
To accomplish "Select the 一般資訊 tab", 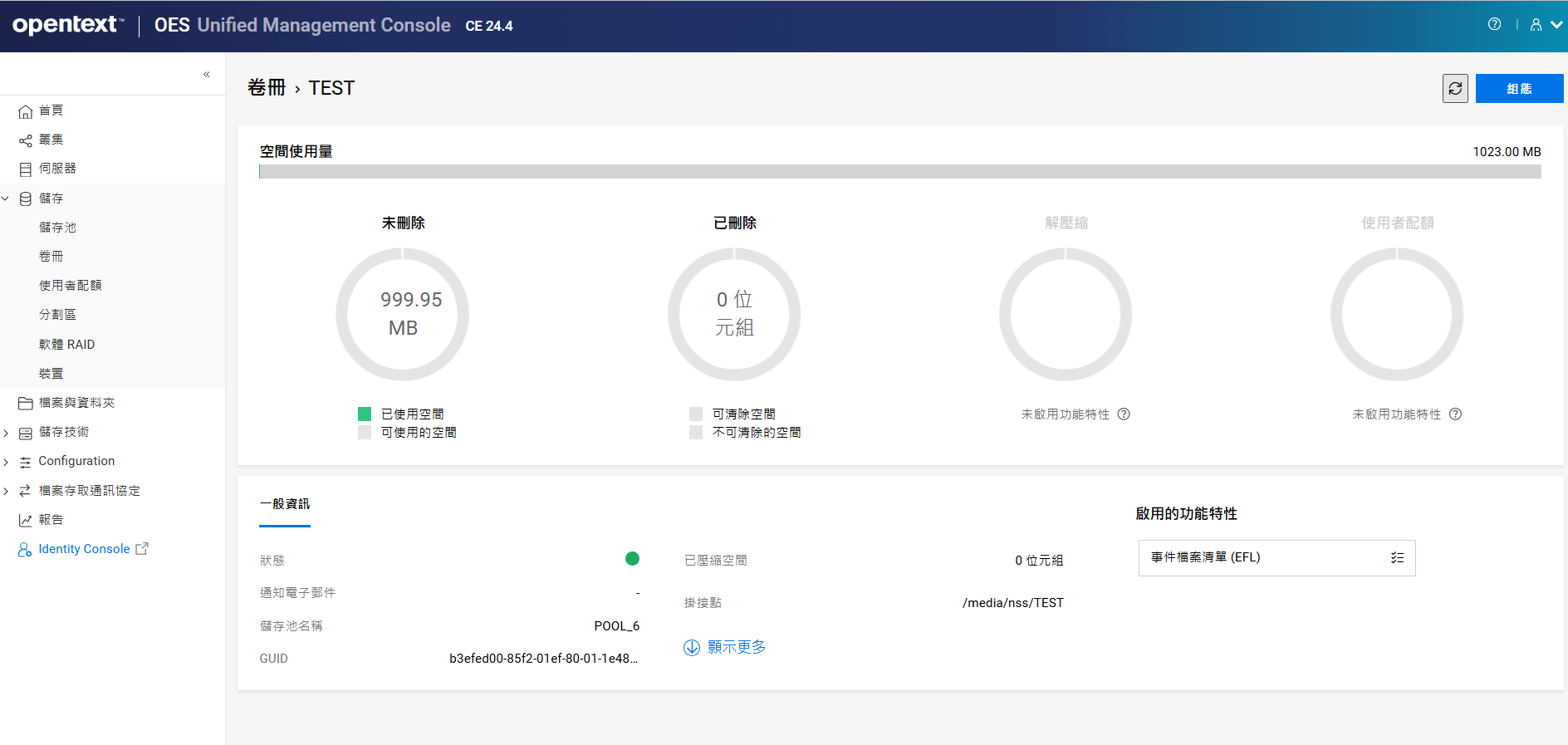I will pos(285,504).
